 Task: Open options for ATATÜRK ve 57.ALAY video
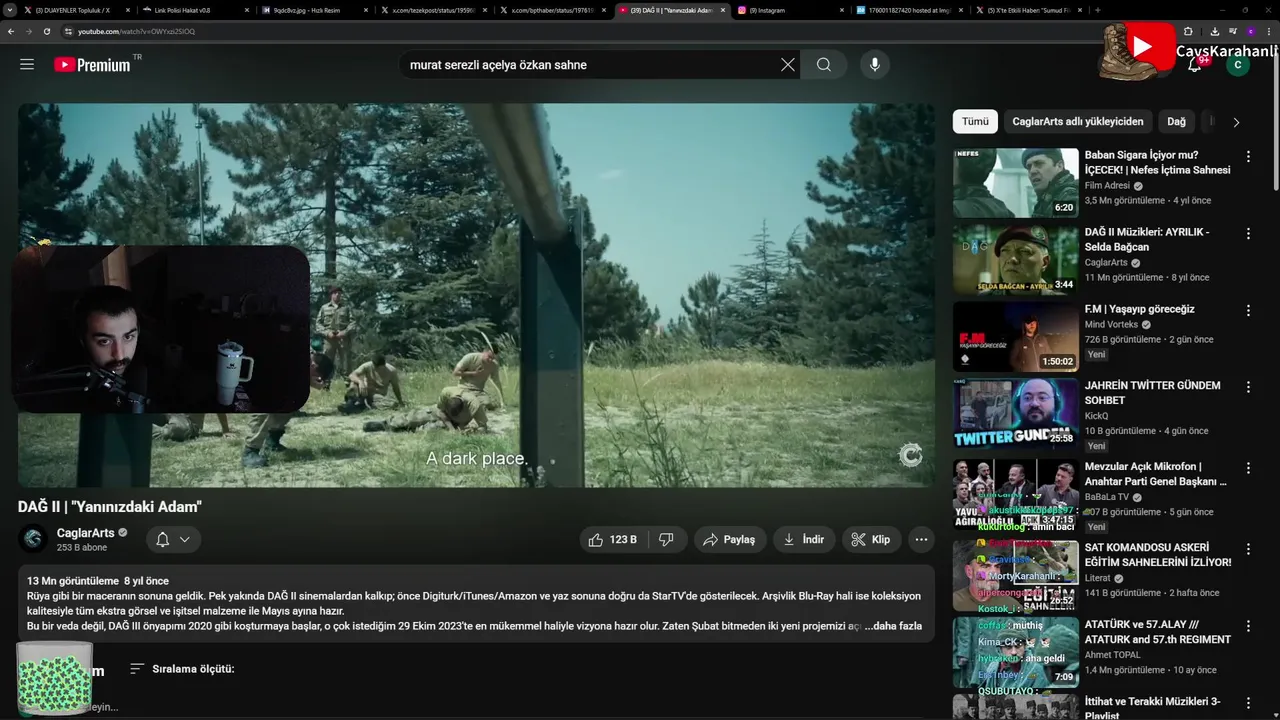pos(1248,626)
